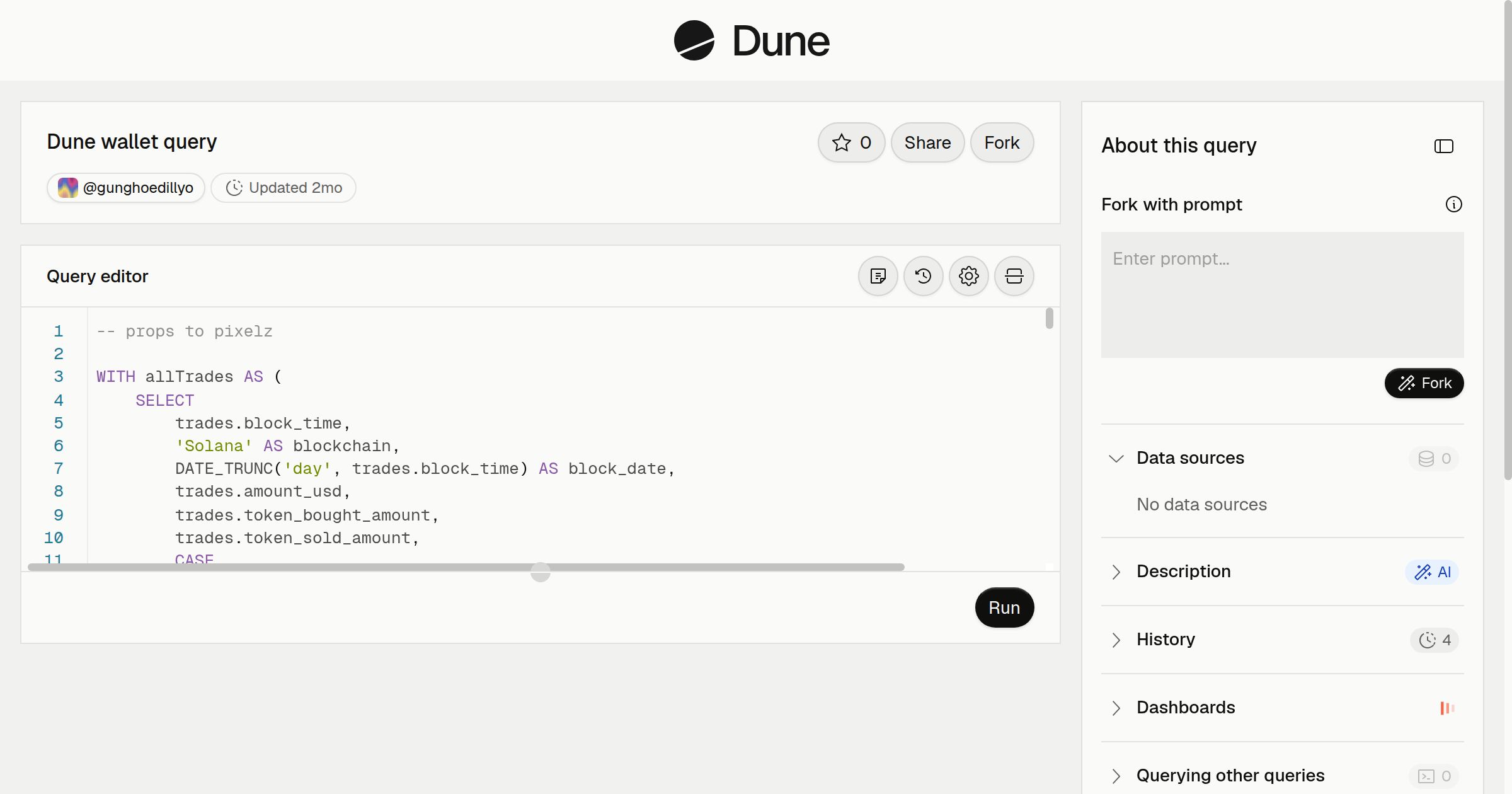1512x794 pixels.
Task: Click the gunghoedillyo avatar image
Action: [x=68, y=188]
